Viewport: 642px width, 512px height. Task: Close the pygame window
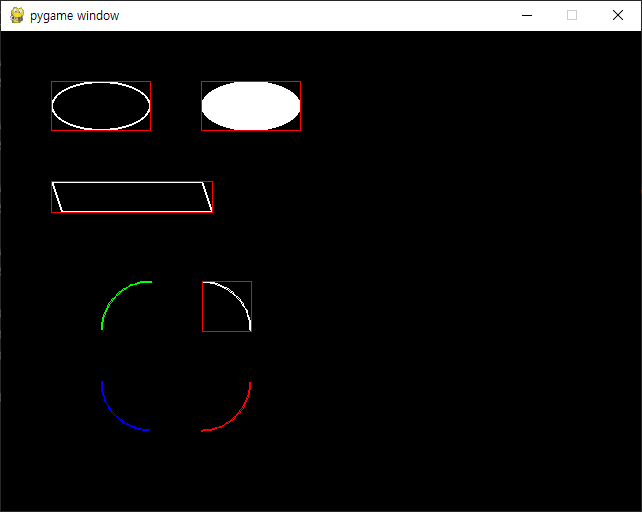tap(618, 16)
